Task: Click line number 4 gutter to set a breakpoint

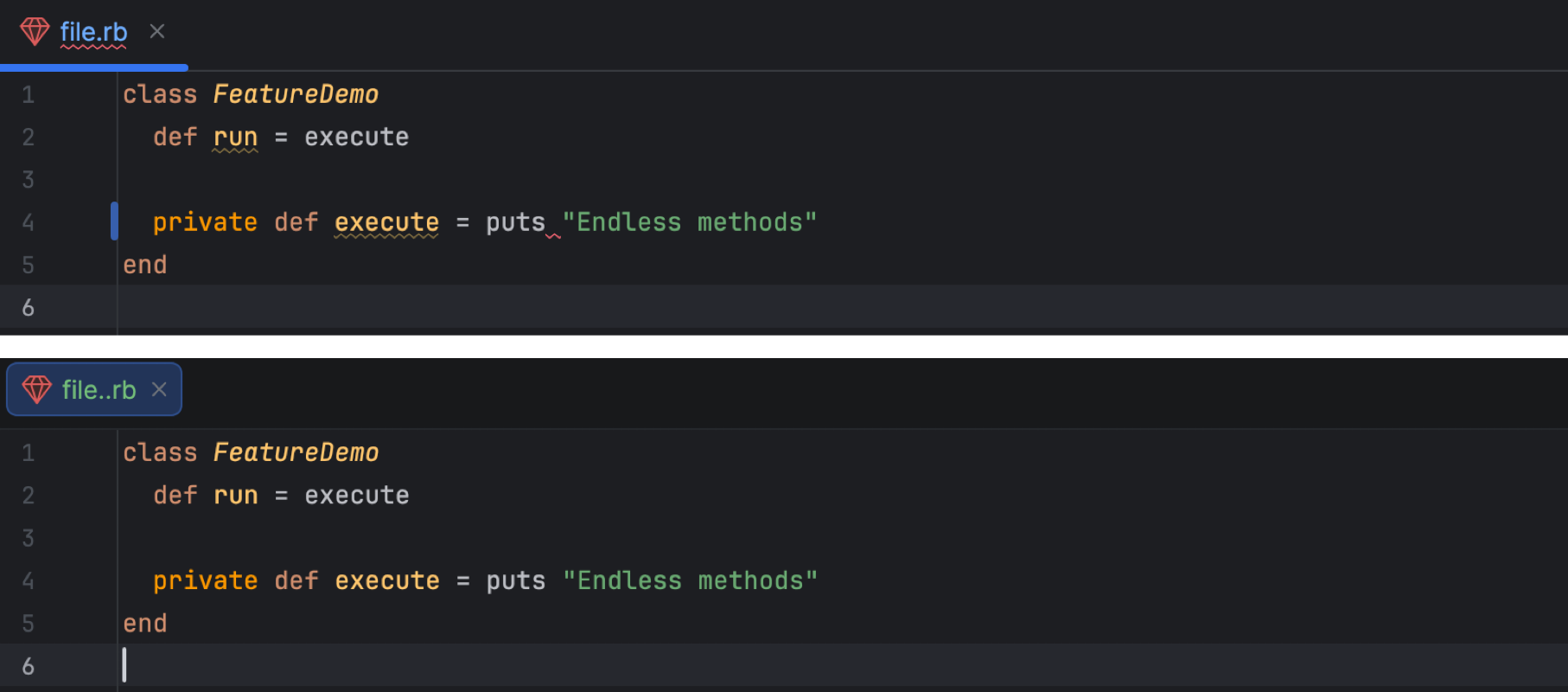Action: pyautogui.click(x=29, y=222)
